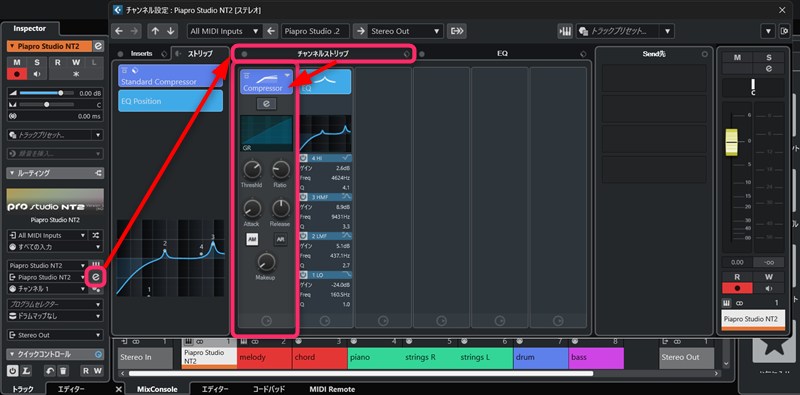
Task: Select the EQ Position strip slot
Action: point(170,101)
